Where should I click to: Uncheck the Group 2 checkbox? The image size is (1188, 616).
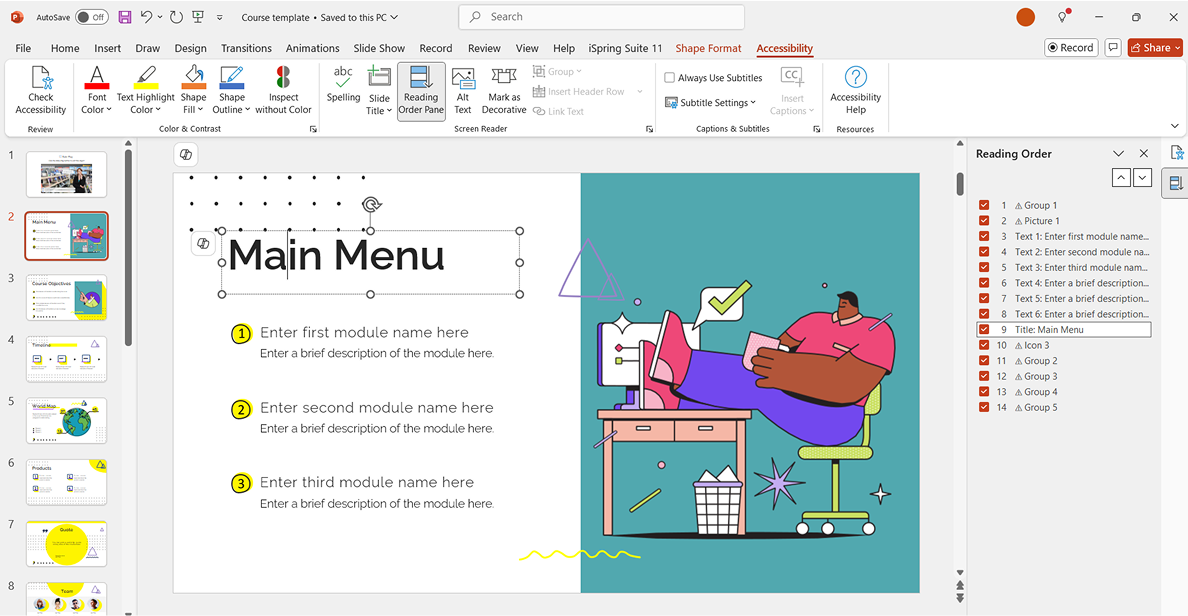pos(983,361)
